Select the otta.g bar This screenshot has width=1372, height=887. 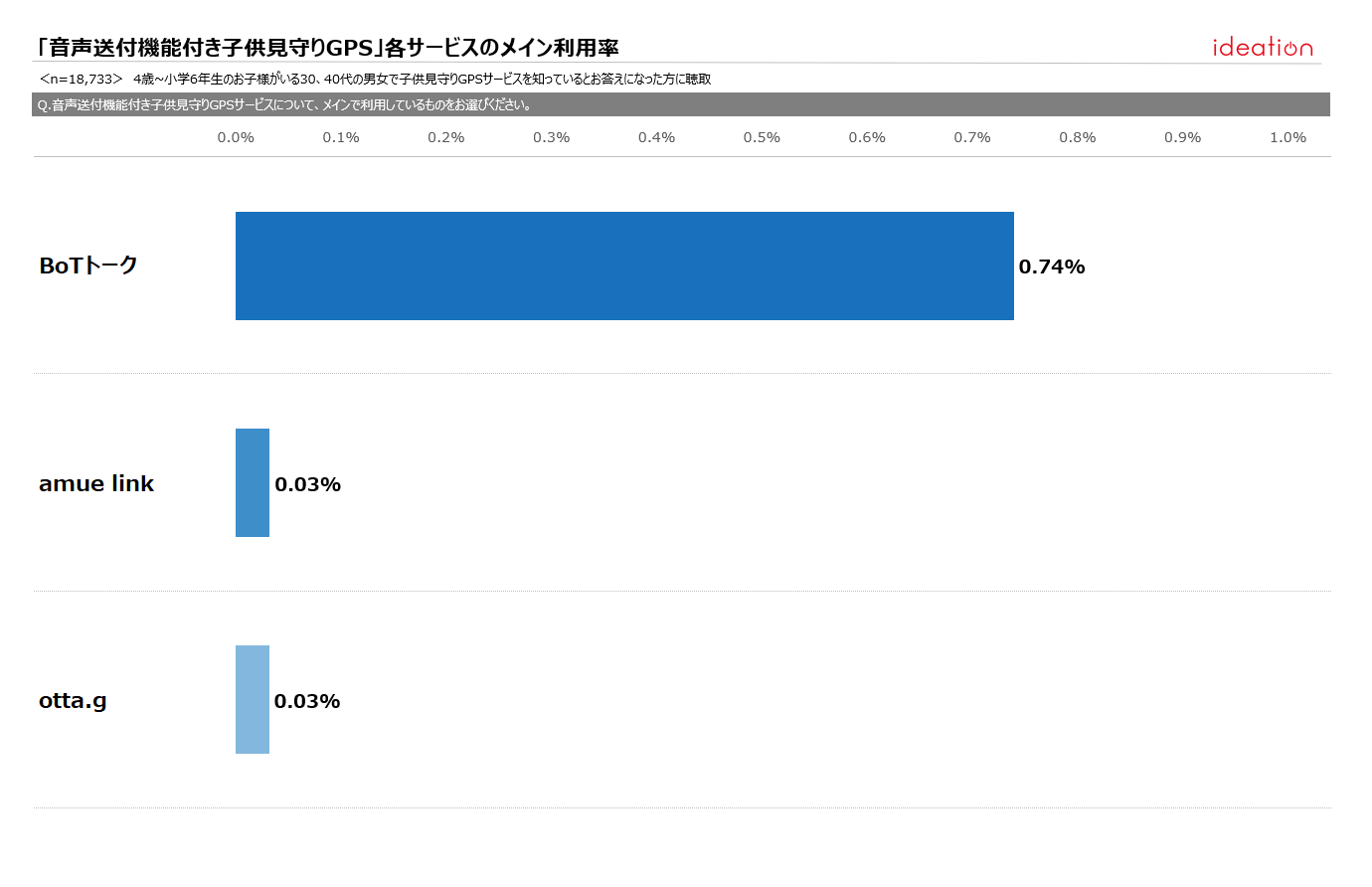click(253, 699)
